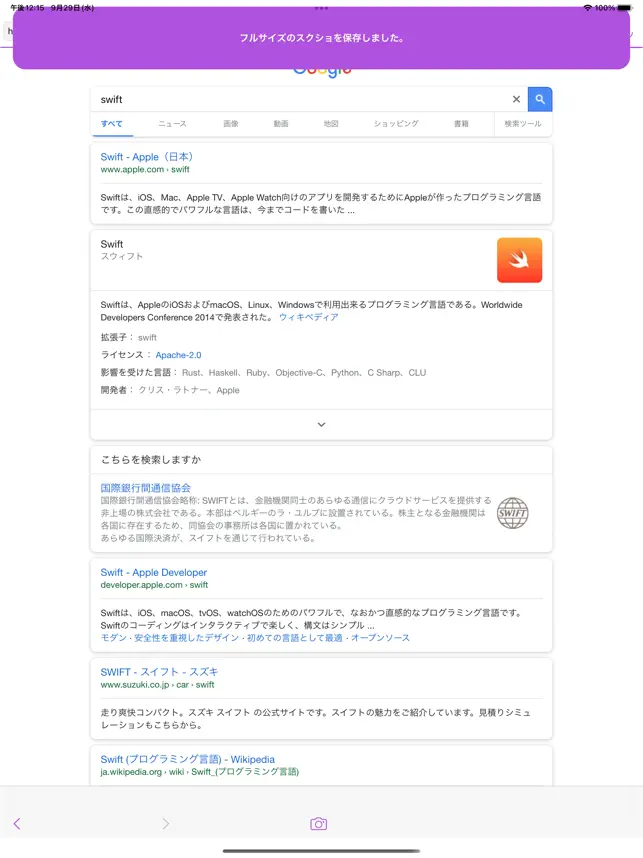Go forward with the right arrow
The image size is (643, 858).
[x=166, y=824]
